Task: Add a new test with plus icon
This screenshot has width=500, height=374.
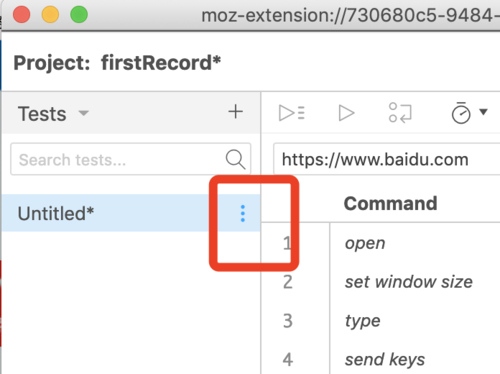Action: coord(235,112)
